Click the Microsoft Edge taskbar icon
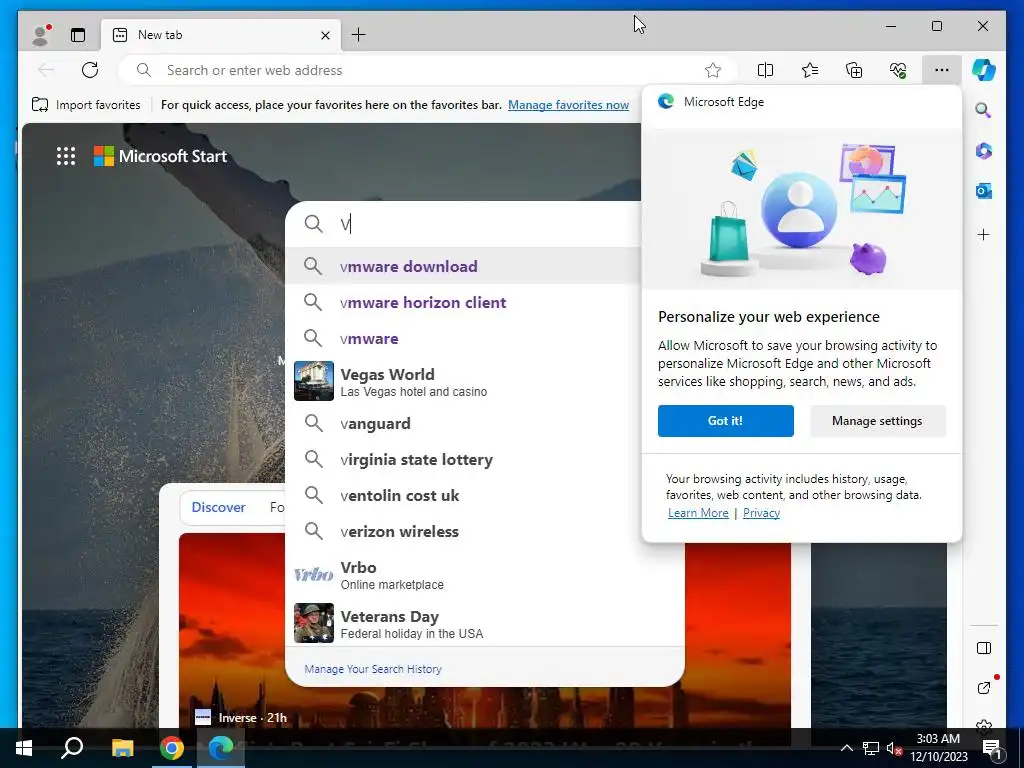The width and height of the screenshot is (1024, 768). tap(221, 748)
